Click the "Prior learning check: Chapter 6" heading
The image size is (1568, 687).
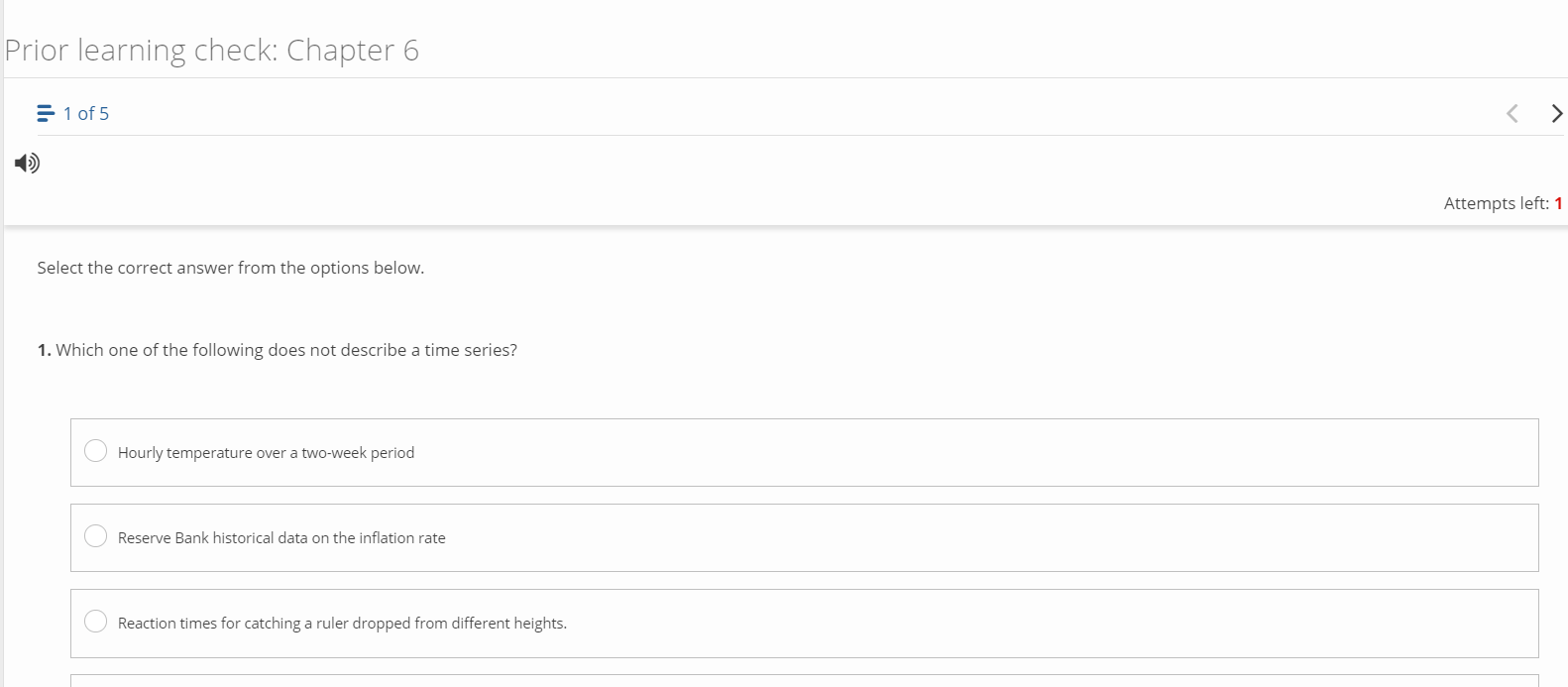pos(211,51)
